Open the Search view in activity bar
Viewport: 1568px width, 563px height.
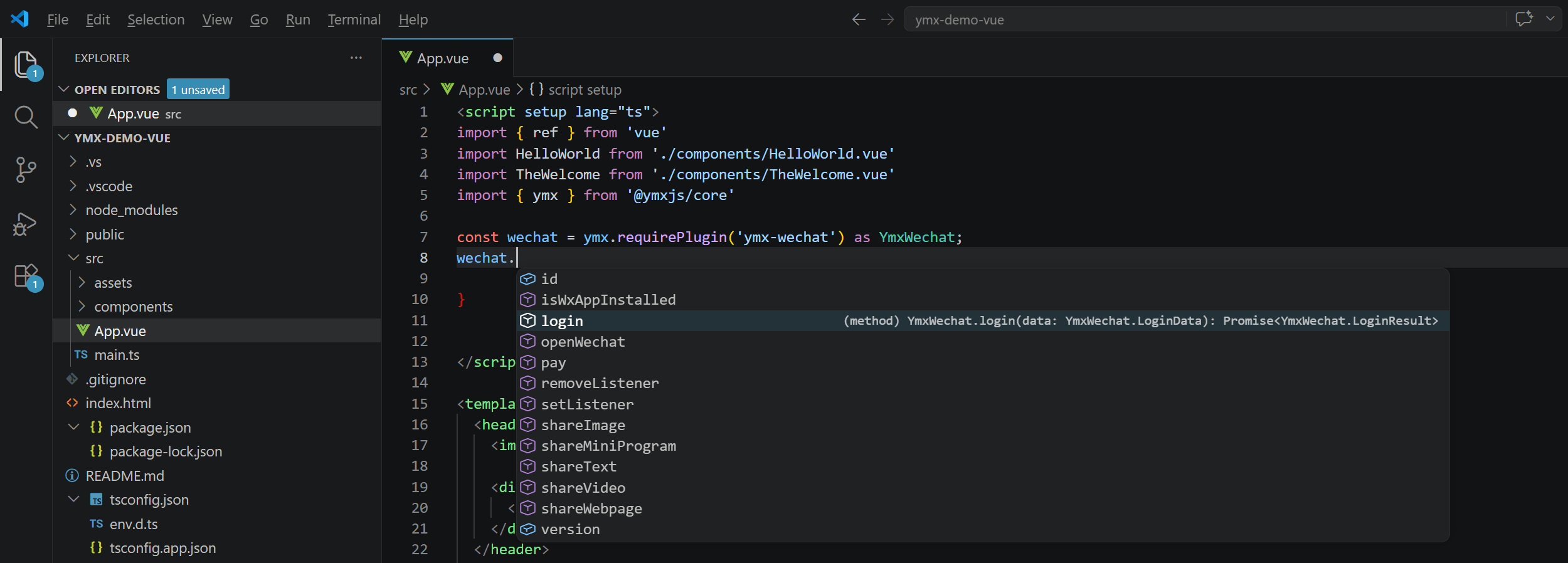[26, 117]
